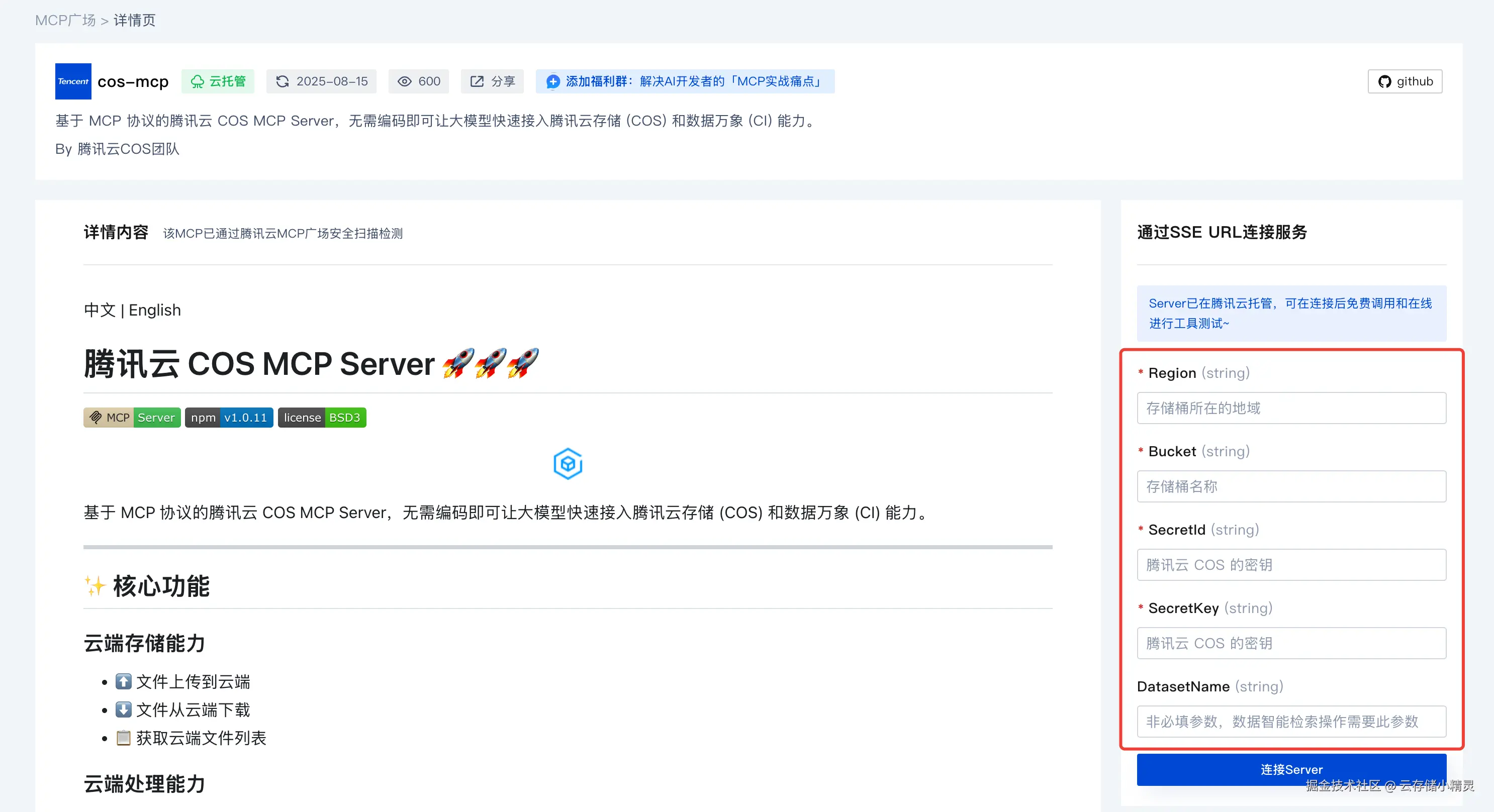Click the rocket emoji in the page title
The width and height of the screenshot is (1494, 812).
[460, 363]
